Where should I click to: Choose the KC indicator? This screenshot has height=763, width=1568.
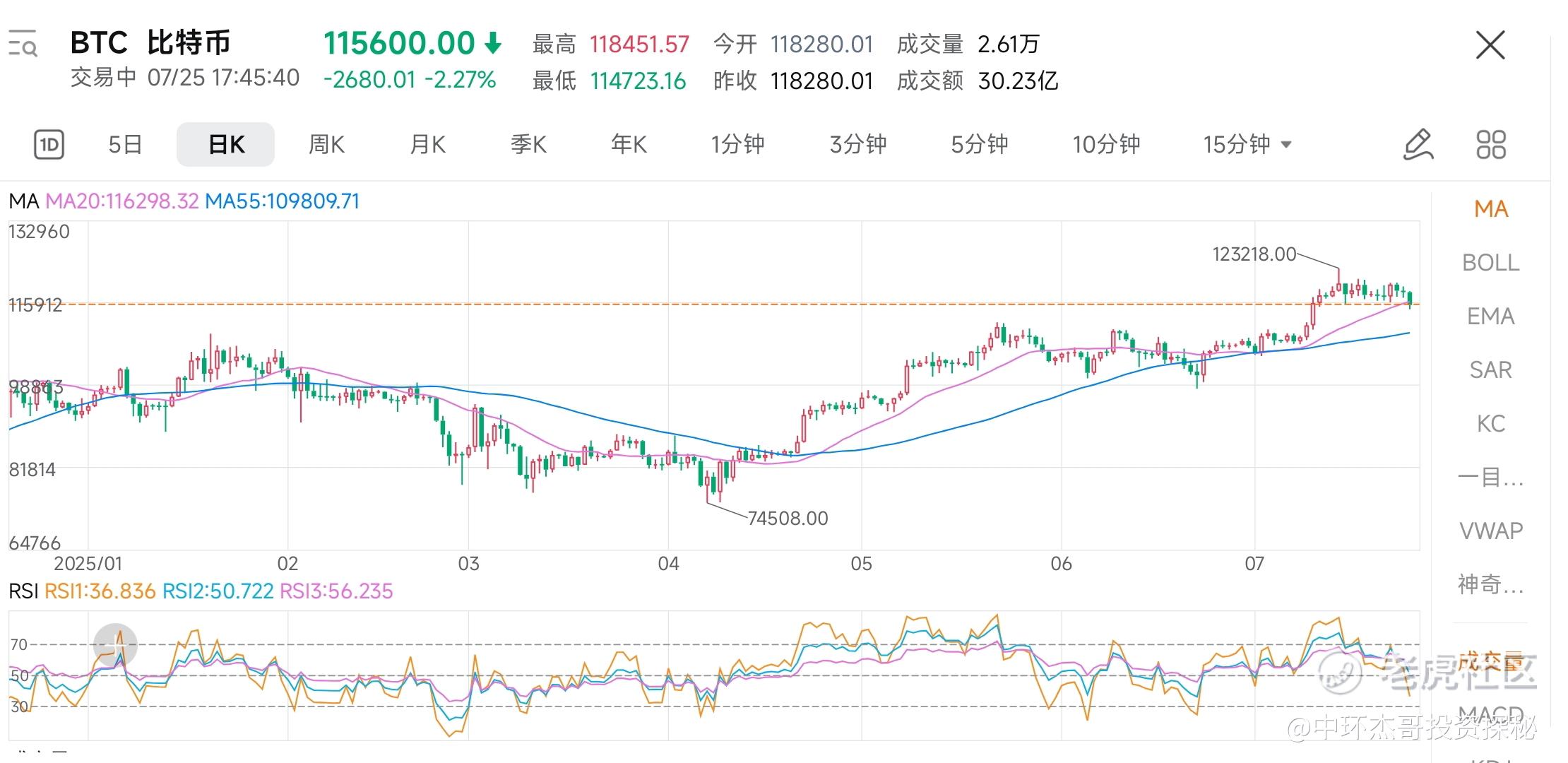[1490, 424]
